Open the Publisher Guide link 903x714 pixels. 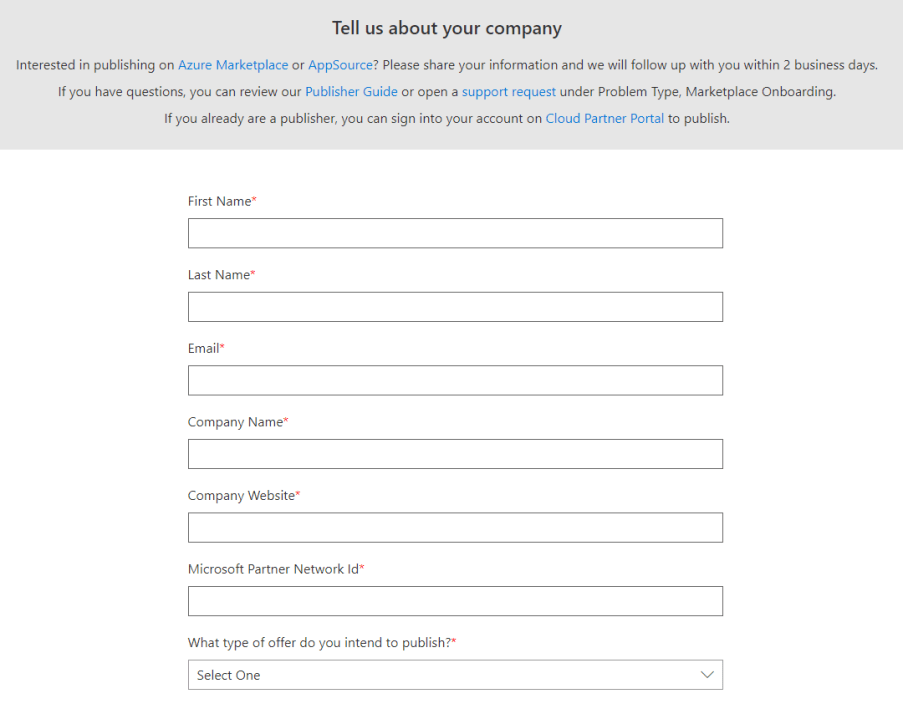pyautogui.click(x=351, y=91)
